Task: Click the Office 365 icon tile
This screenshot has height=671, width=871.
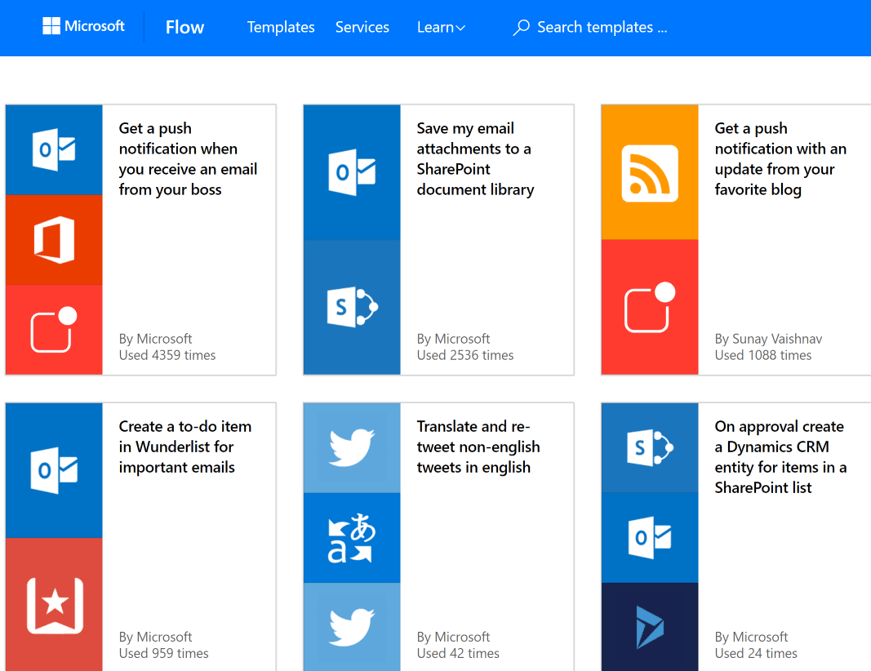Action: coord(54,240)
